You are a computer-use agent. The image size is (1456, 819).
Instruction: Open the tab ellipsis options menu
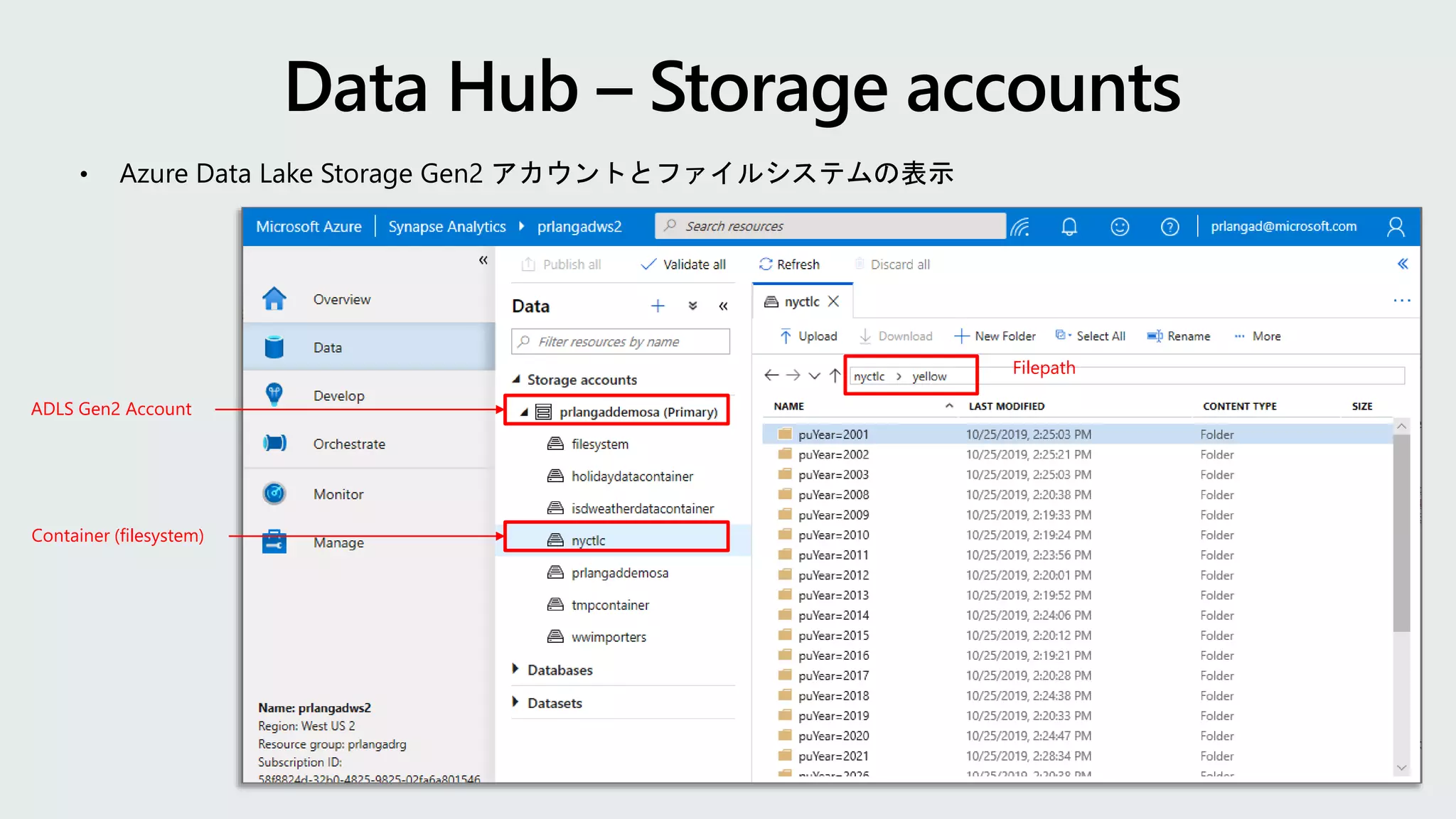[1402, 301]
